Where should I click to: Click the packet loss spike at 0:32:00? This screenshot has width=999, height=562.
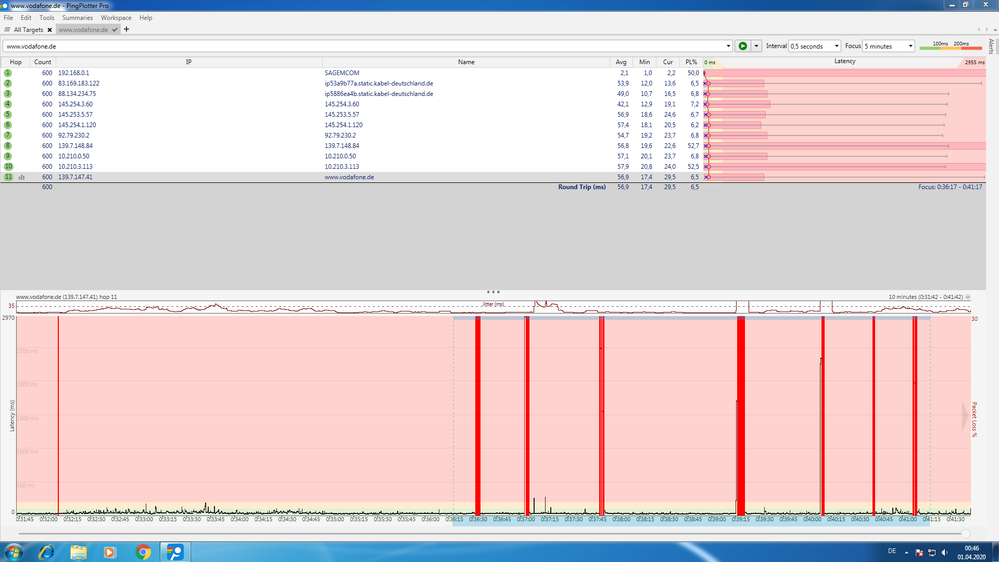[x=58, y=414]
